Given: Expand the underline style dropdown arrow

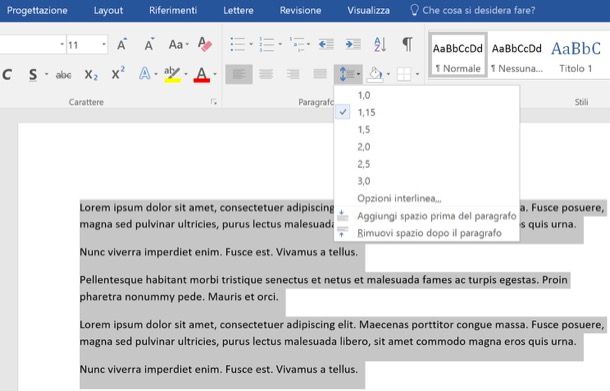Looking at the screenshot, I should [x=46, y=74].
